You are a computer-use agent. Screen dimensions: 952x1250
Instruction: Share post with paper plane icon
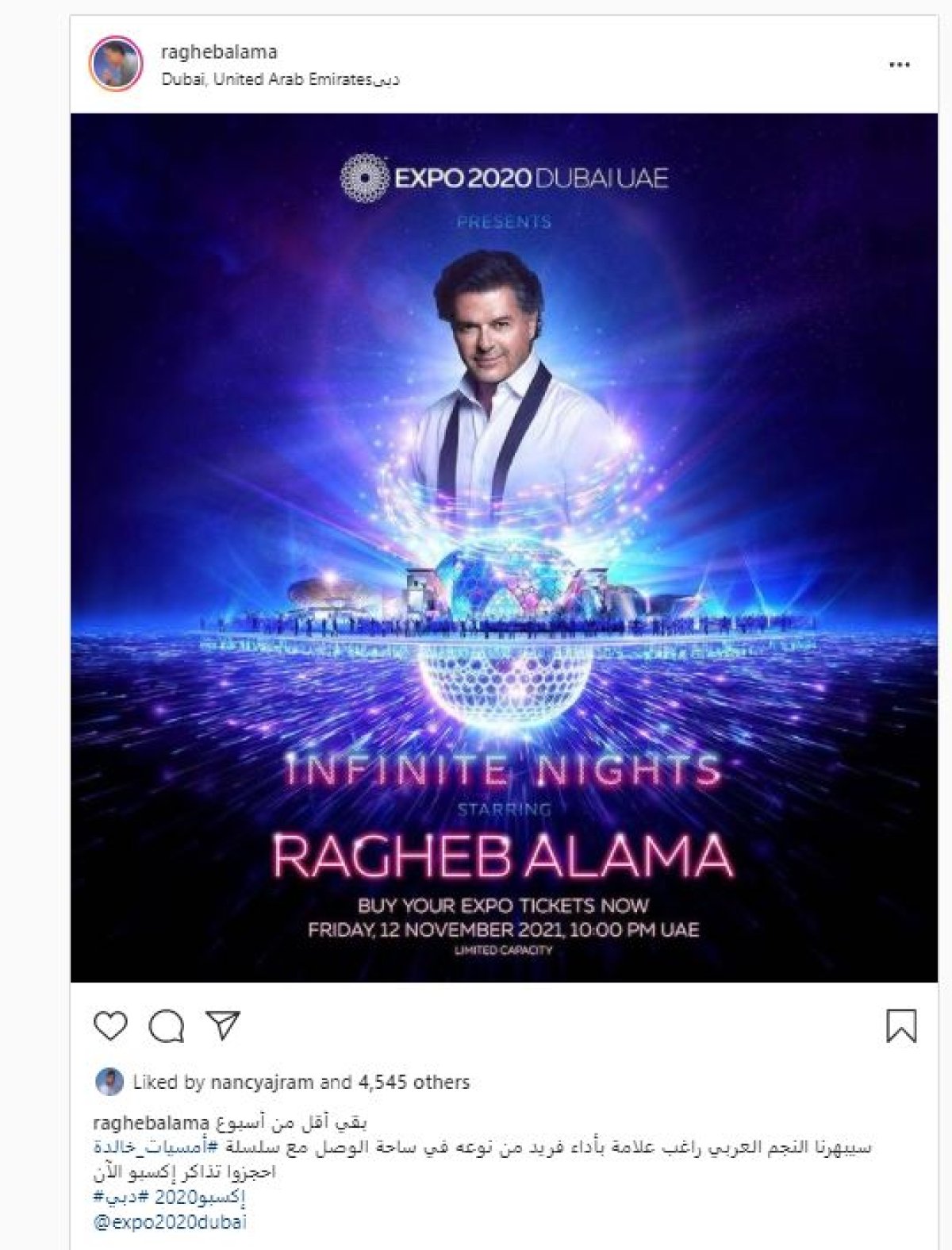click(223, 1025)
